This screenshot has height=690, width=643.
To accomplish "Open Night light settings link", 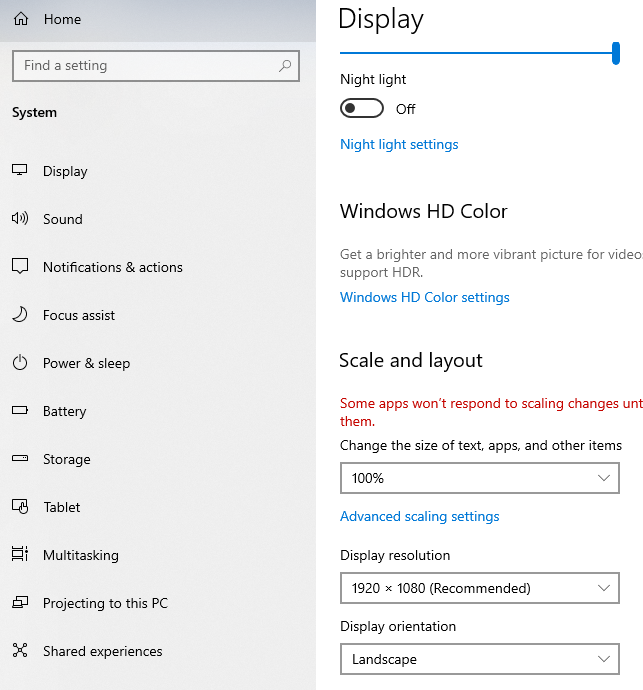I will 399,144.
